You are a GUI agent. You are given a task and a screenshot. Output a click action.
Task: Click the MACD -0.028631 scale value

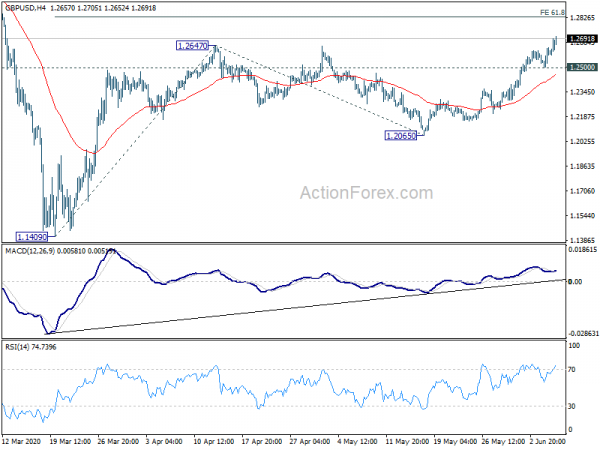click(583, 334)
